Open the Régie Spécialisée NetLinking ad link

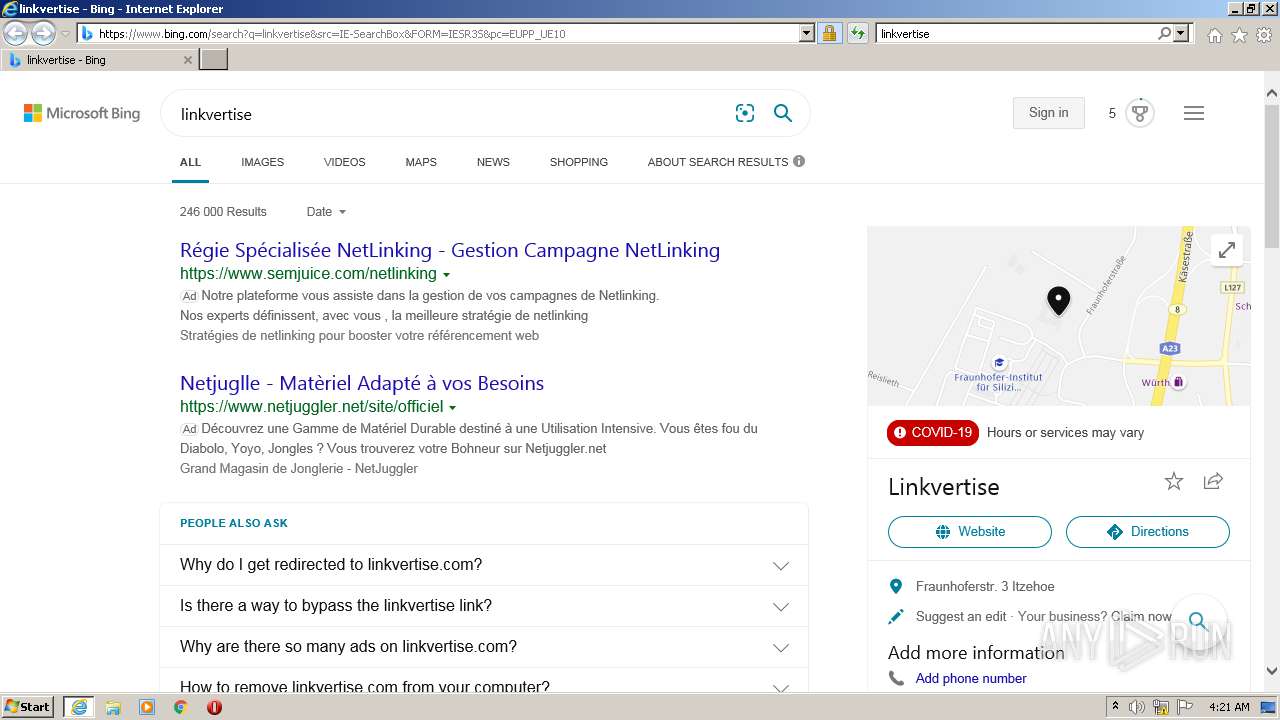[450, 250]
